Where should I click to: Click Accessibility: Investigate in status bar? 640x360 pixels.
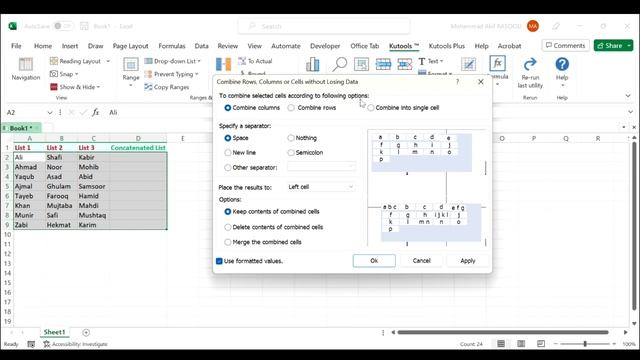[76, 344]
